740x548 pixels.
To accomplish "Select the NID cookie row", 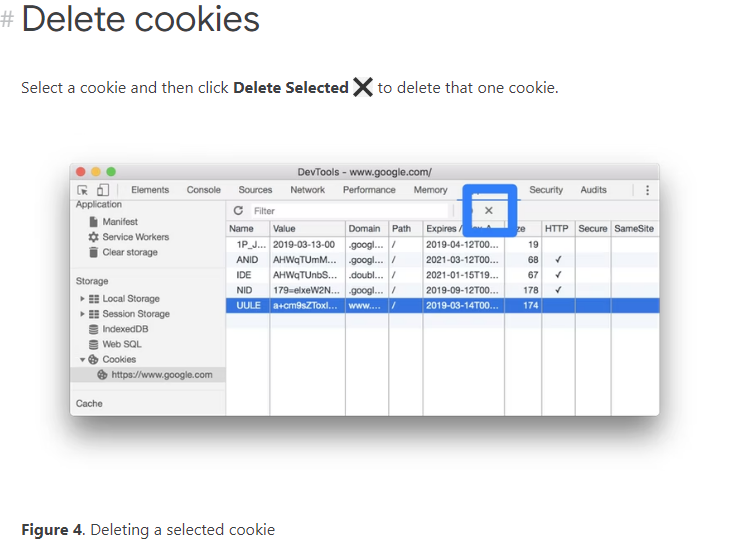I will coord(442,290).
